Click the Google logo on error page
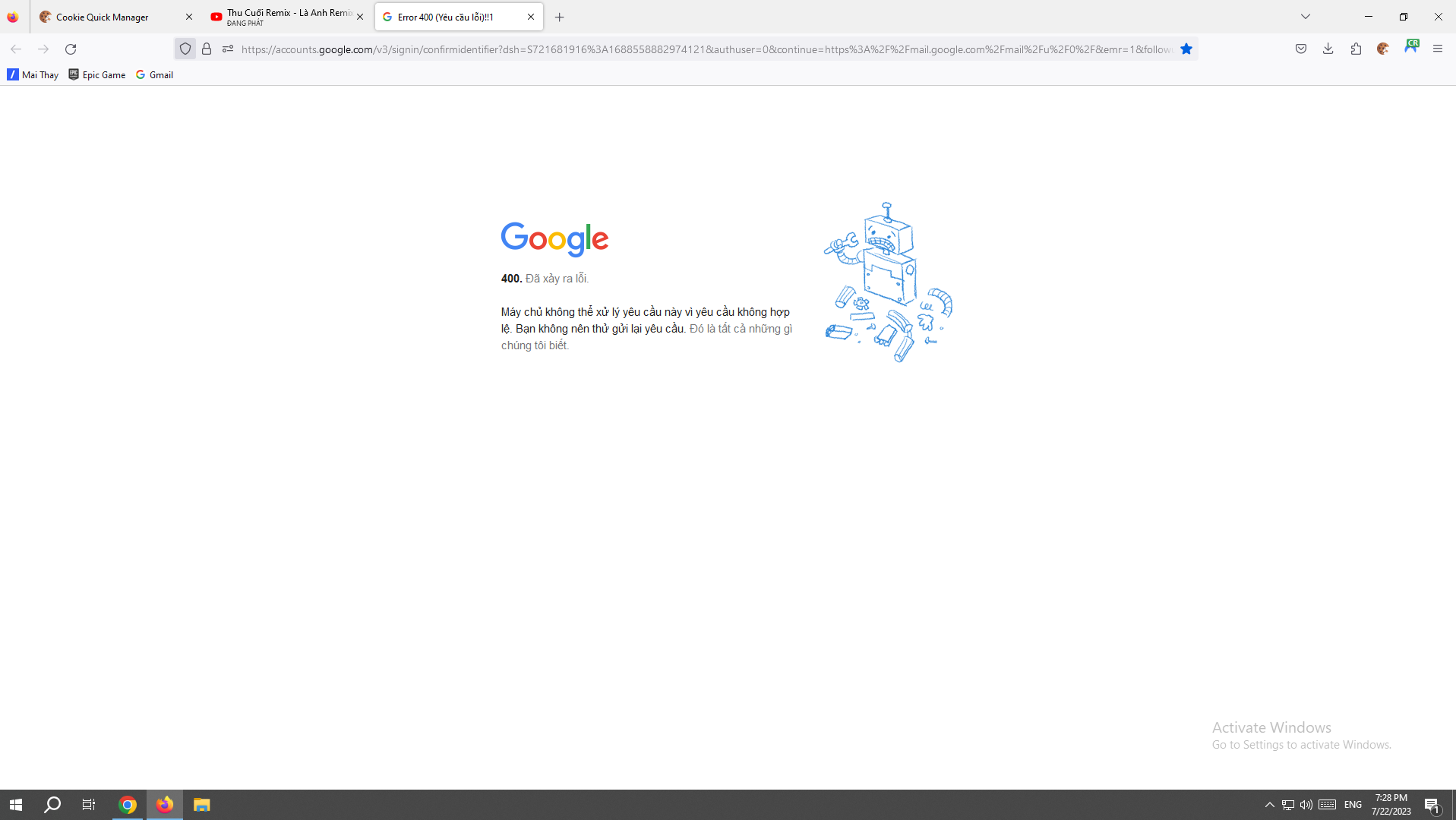Image resolution: width=1456 pixels, height=820 pixels. click(x=554, y=239)
